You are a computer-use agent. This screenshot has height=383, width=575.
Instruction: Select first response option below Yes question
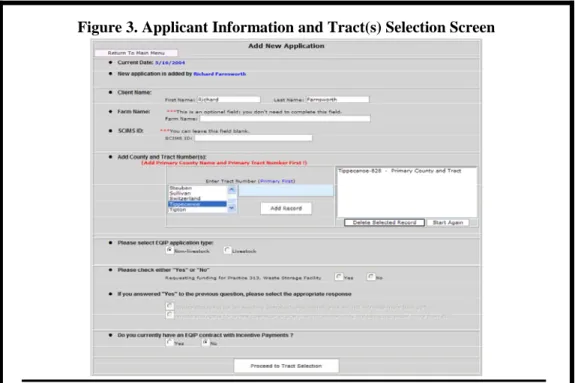[x=169, y=306]
